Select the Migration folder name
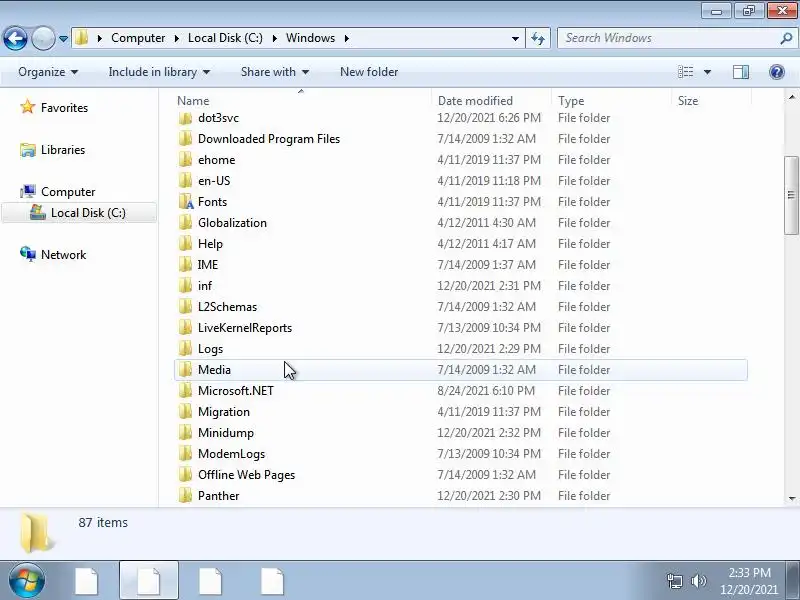Viewport: 800px width, 600px height. (x=224, y=412)
